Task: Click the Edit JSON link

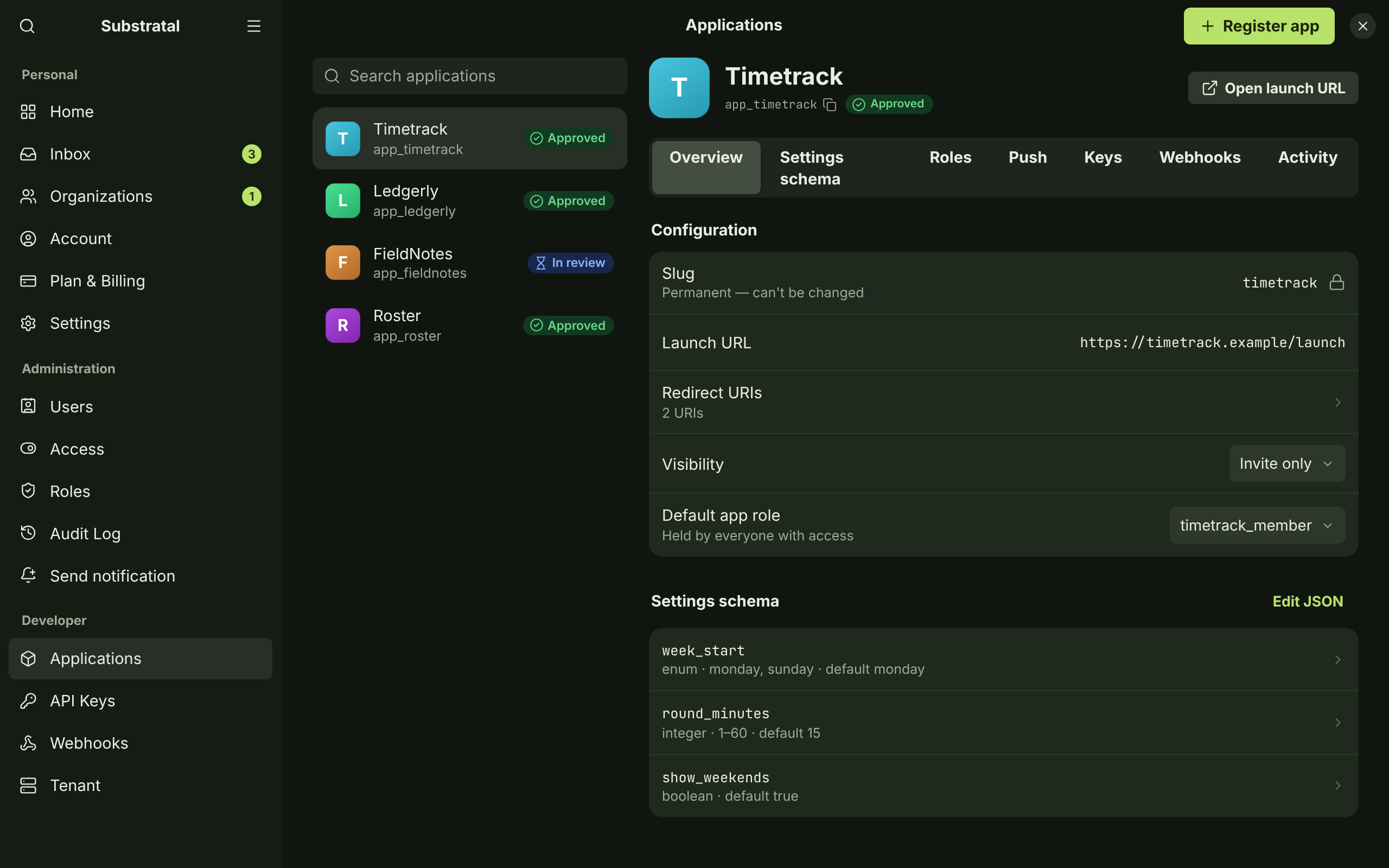Action: [1308, 601]
